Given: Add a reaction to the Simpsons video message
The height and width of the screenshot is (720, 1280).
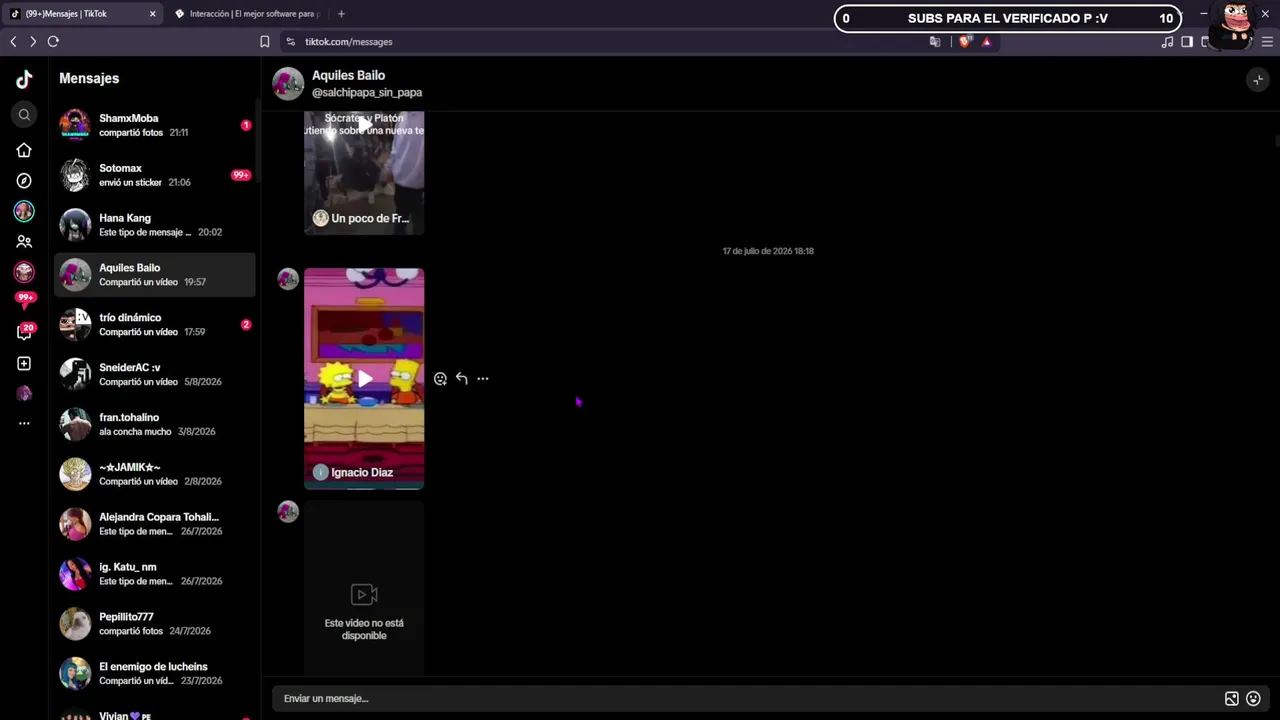Looking at the screenshot, I should (440, 379).
